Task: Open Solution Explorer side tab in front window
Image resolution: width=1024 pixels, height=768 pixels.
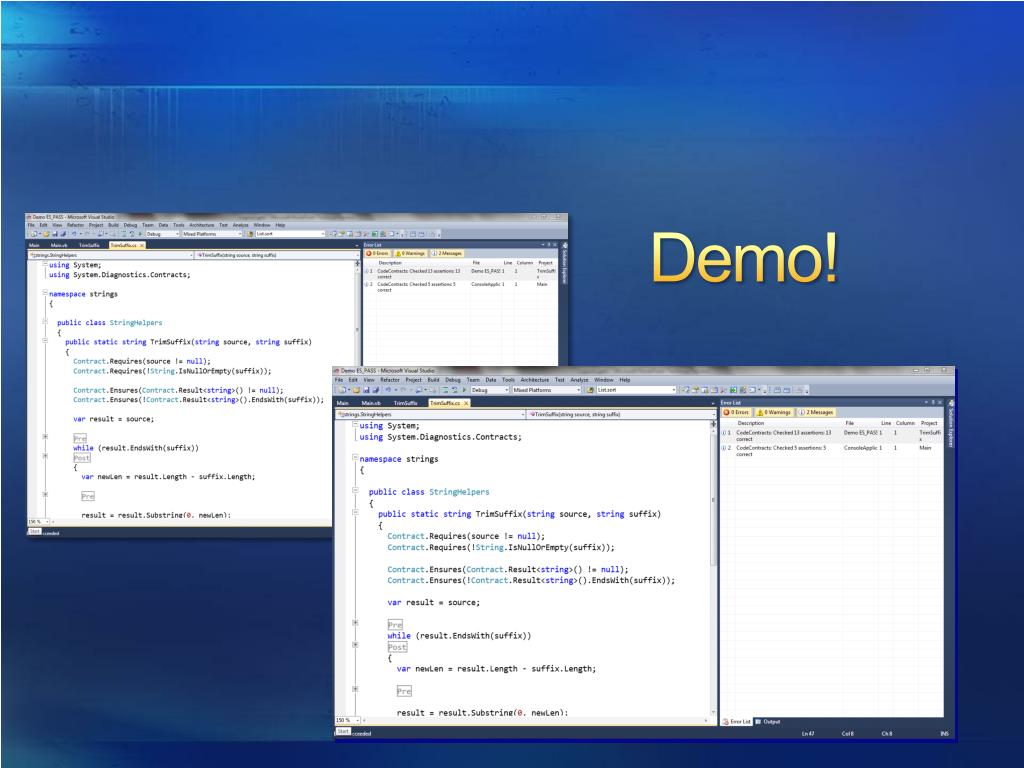Action: click(x=951, y=423)
